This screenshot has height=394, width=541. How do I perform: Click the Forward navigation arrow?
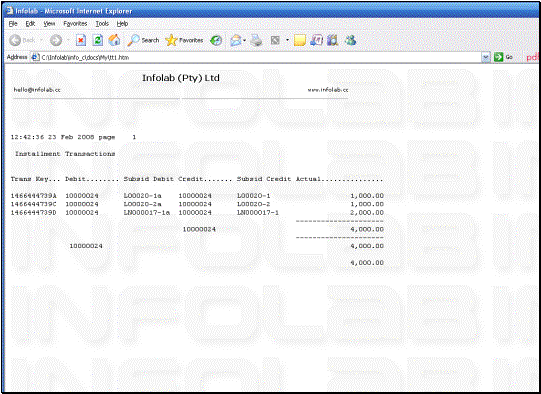click(x=56, y=41)
